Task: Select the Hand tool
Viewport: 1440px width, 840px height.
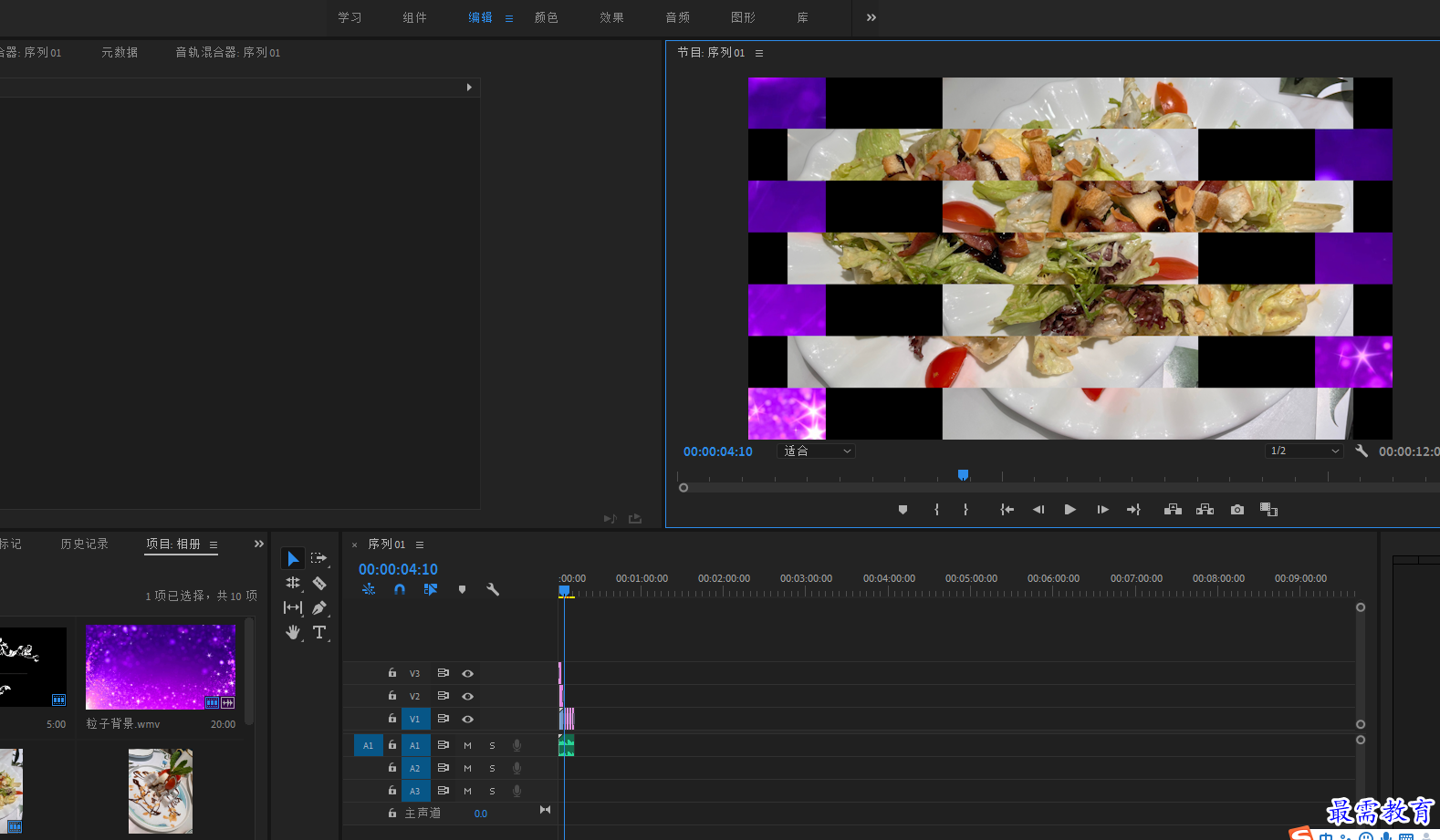Action: [293, 632]
